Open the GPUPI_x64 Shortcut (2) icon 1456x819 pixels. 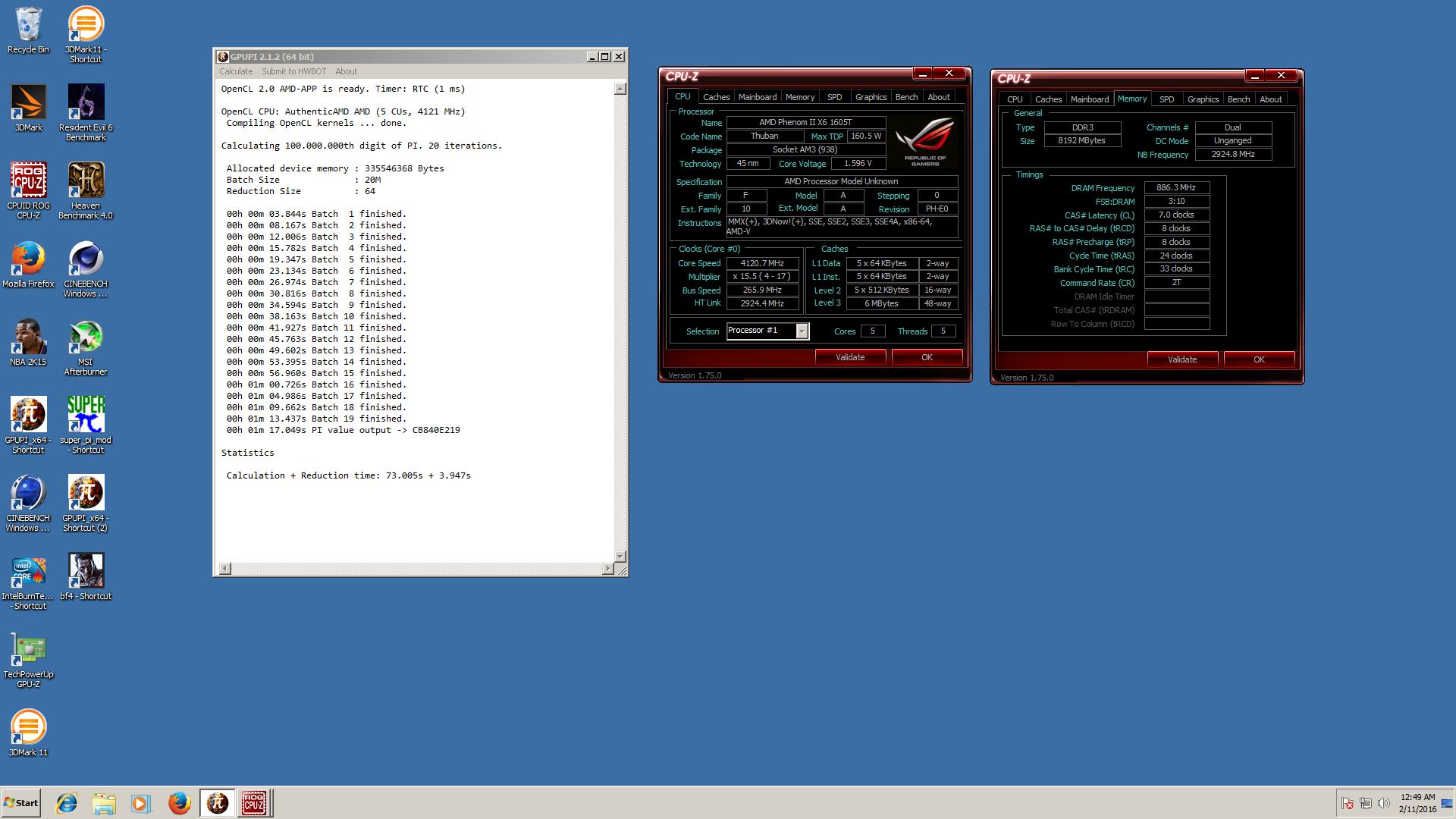[x=86, y=504]
